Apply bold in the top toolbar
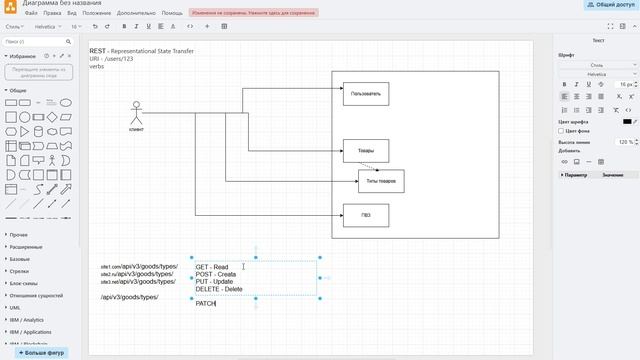640x360 pixels. pyautogui.click(x=124, y=27)
